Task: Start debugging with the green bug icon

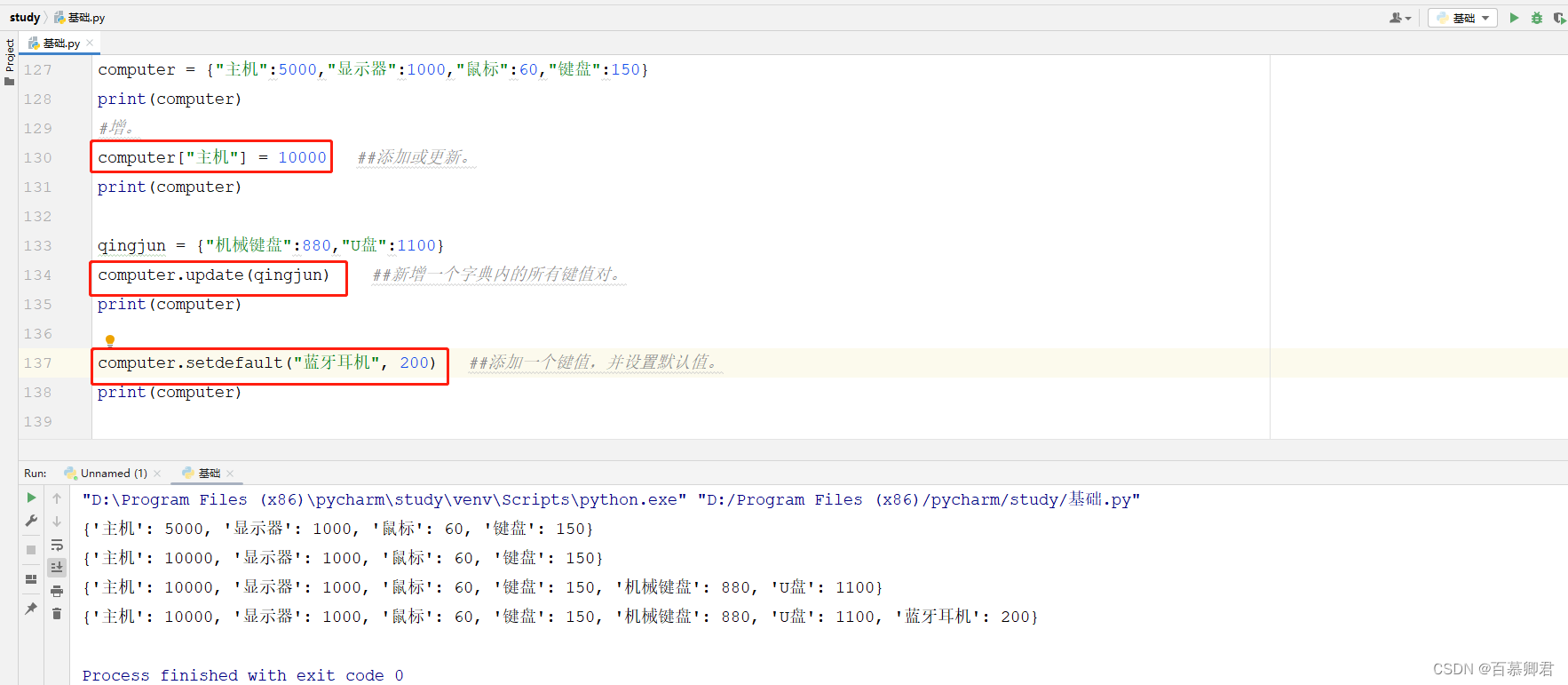Action: click(x=1537, y=18)
